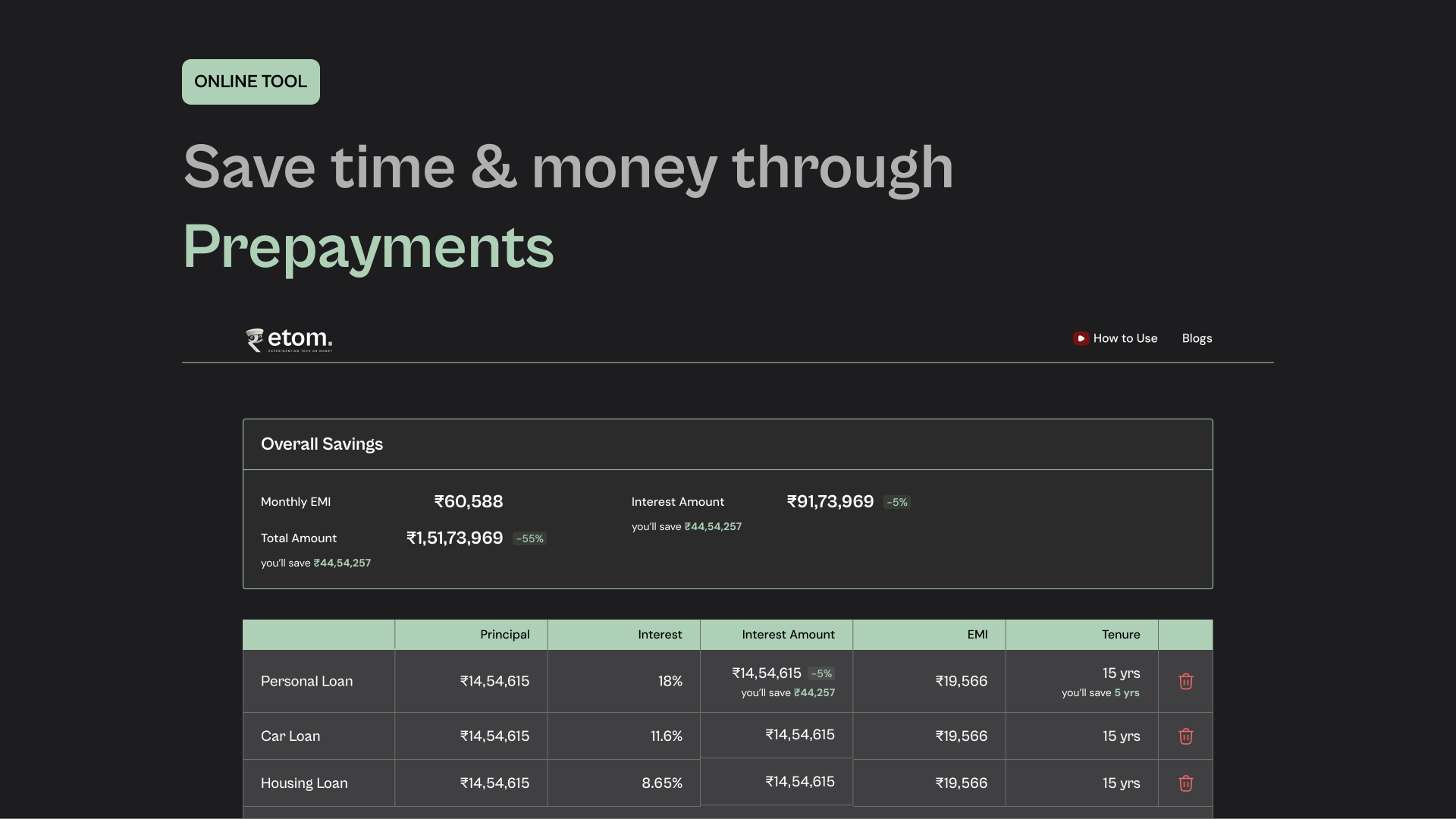1456x819 pixels.
Task: Edit the Personal Loan principal value
Action: [x=494, y=681]
